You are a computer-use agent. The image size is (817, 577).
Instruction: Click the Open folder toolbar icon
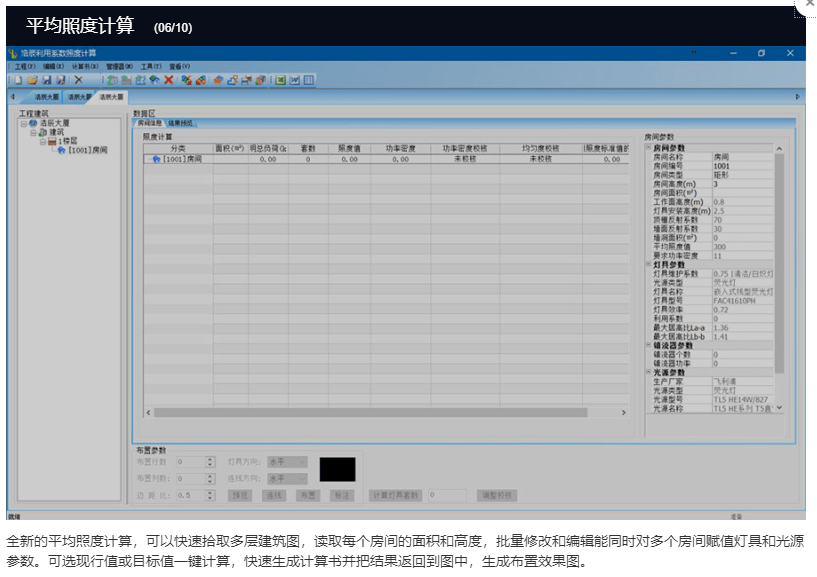tap(32, 80)
